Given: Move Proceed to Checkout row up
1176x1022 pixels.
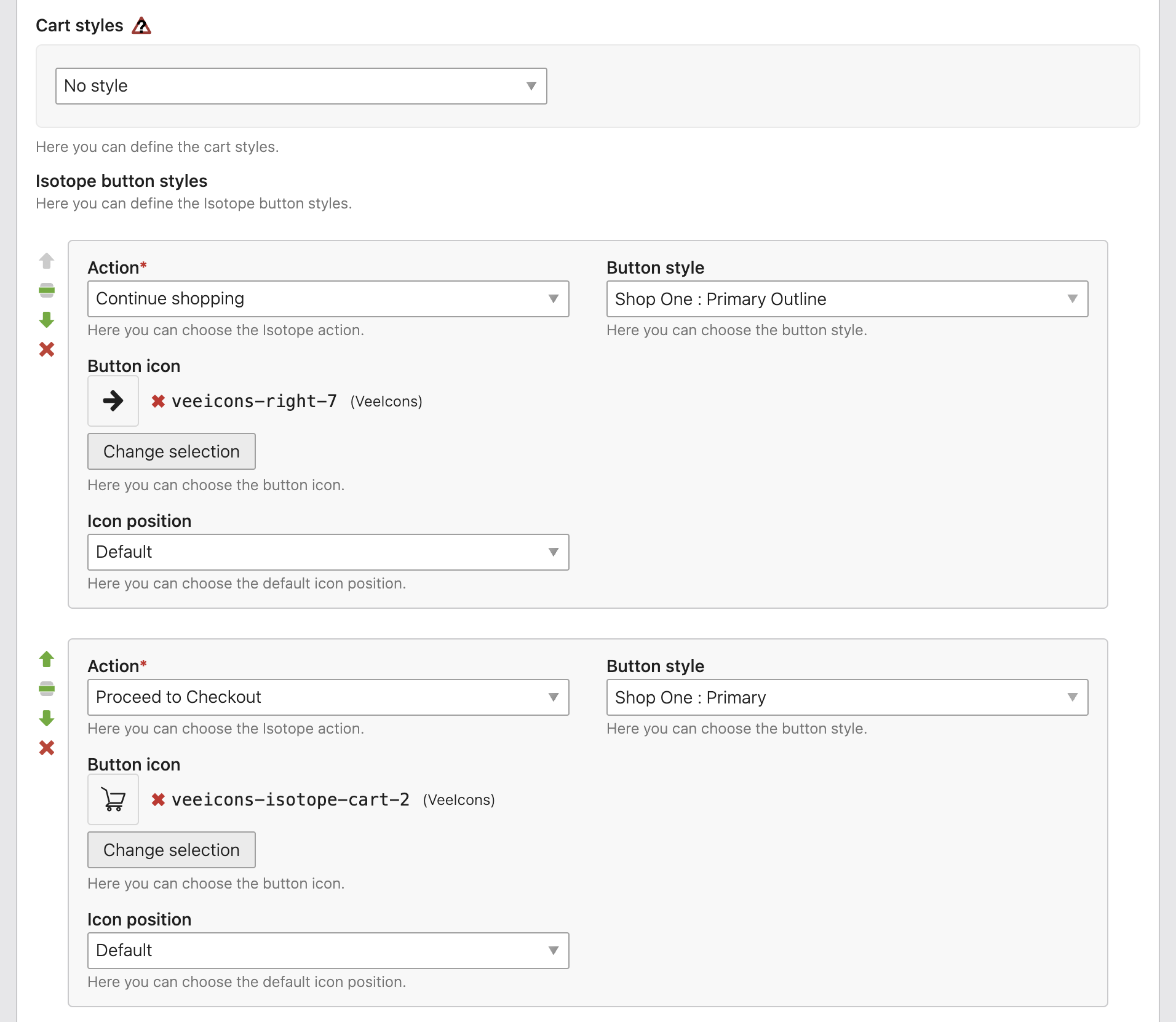Looking at the screenshot, I should [x=47, y=659].
